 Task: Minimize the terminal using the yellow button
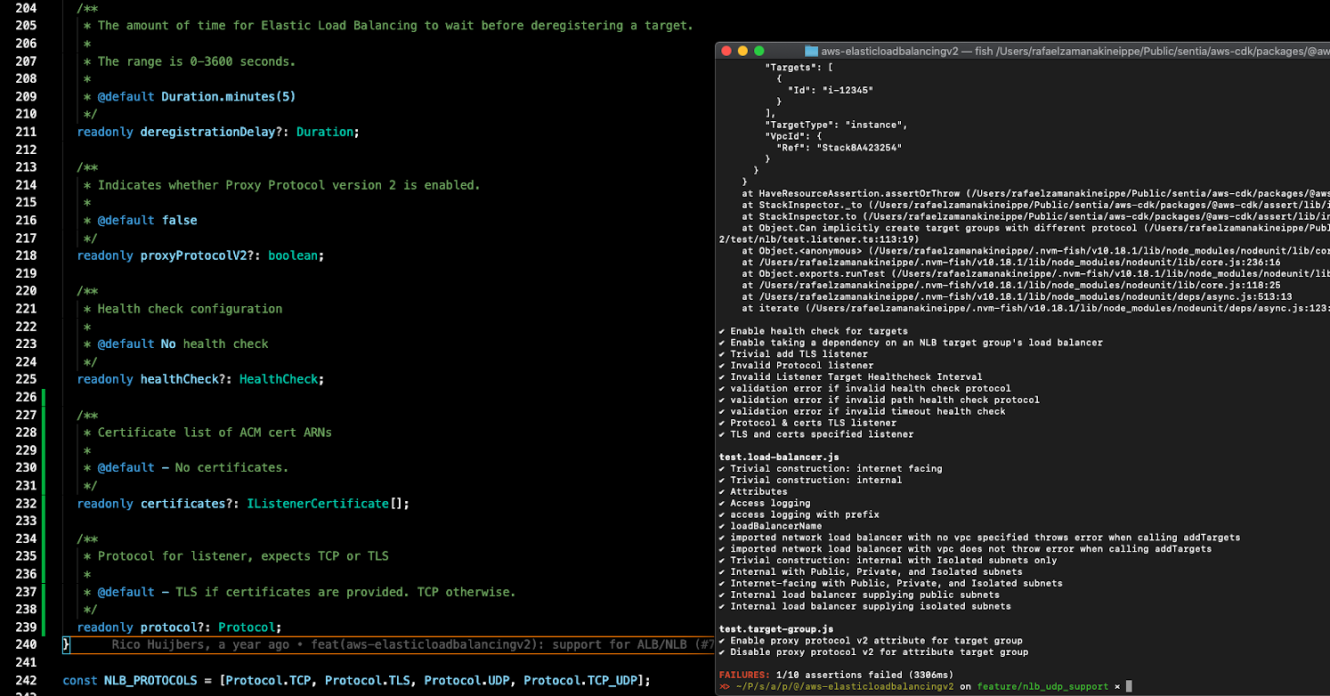[742, 51]
